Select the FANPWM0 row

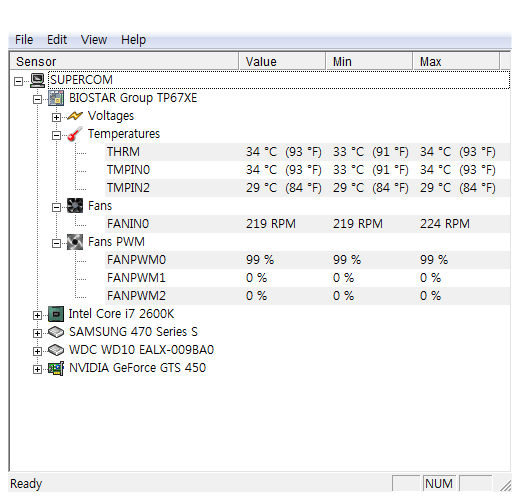pyautogui.click(x=307, y=260)
